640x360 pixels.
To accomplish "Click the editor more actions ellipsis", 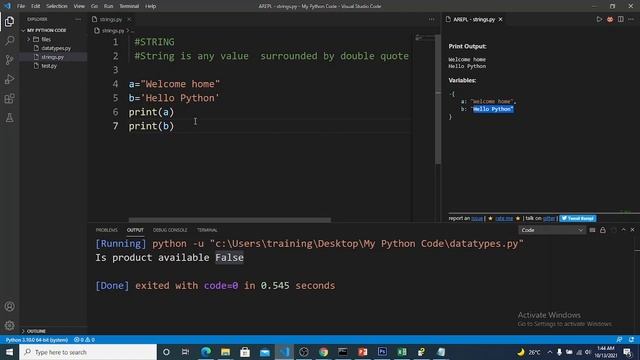I will coord(431,19).
